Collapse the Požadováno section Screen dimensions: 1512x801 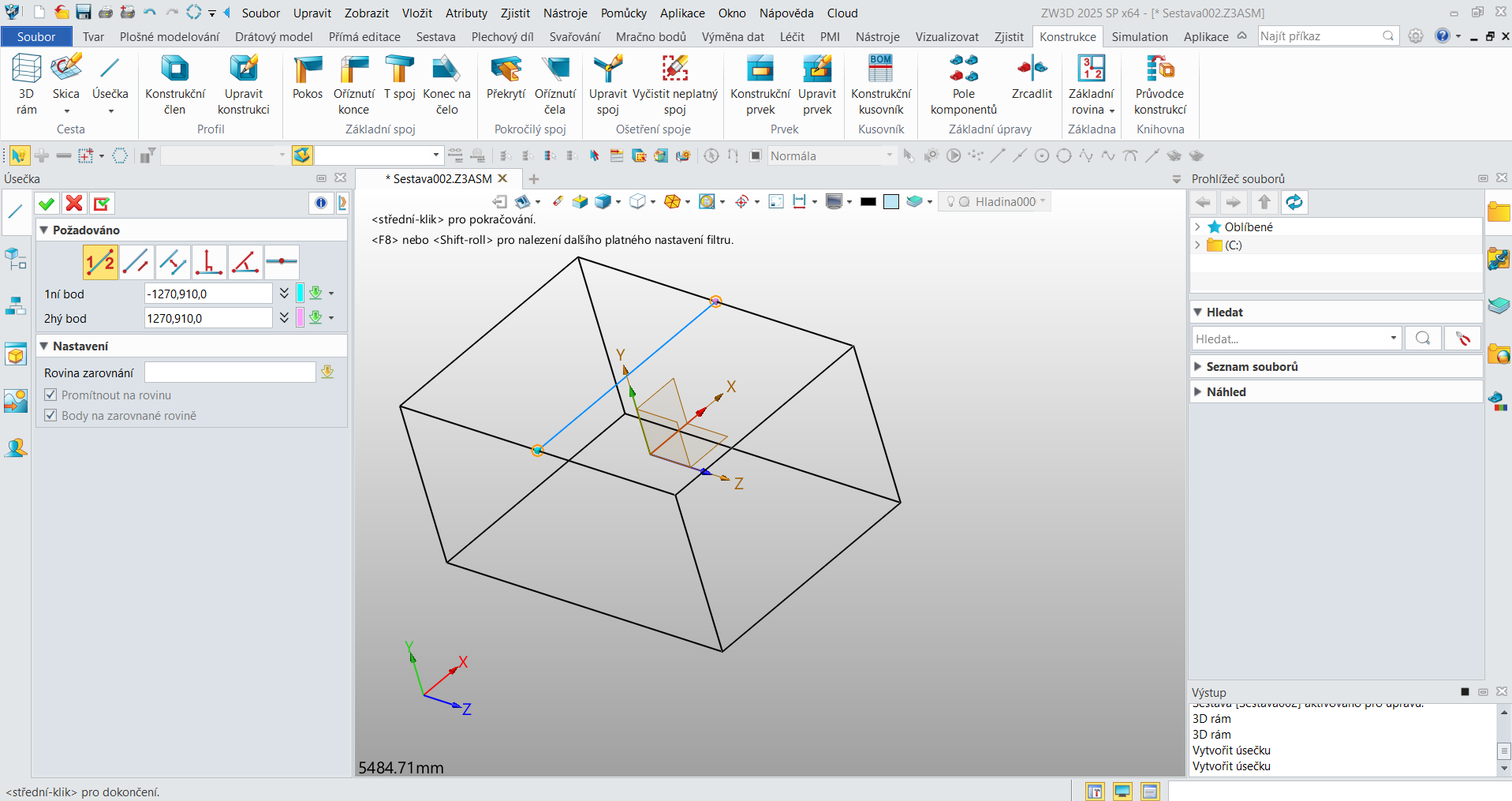(x=44, y=230)
